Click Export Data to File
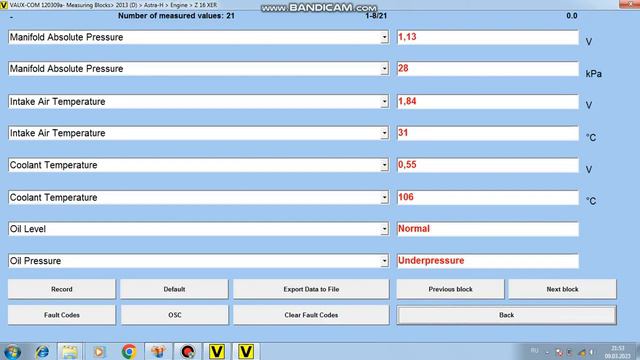Image resolution: width=640 pixels, height=360 pixels. tap(311, 289)
